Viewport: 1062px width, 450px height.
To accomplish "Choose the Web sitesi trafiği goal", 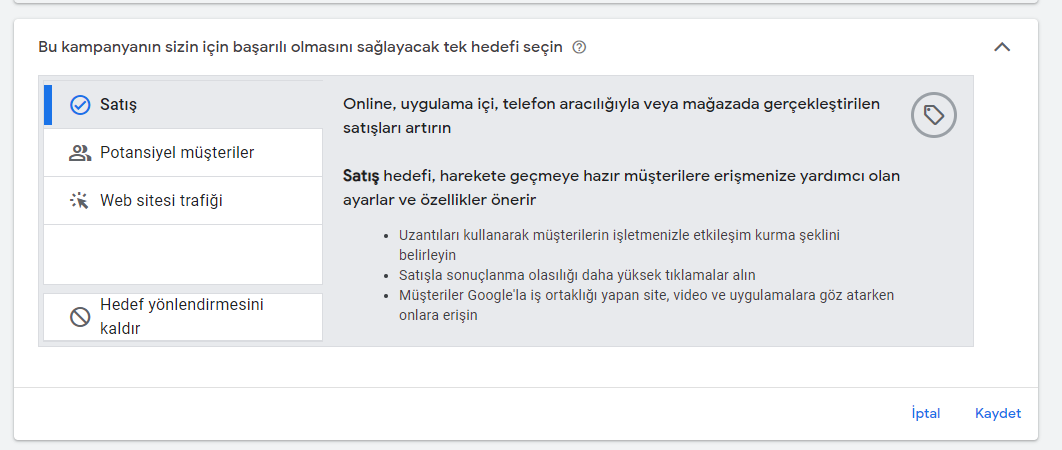I will tap(183, 201).
